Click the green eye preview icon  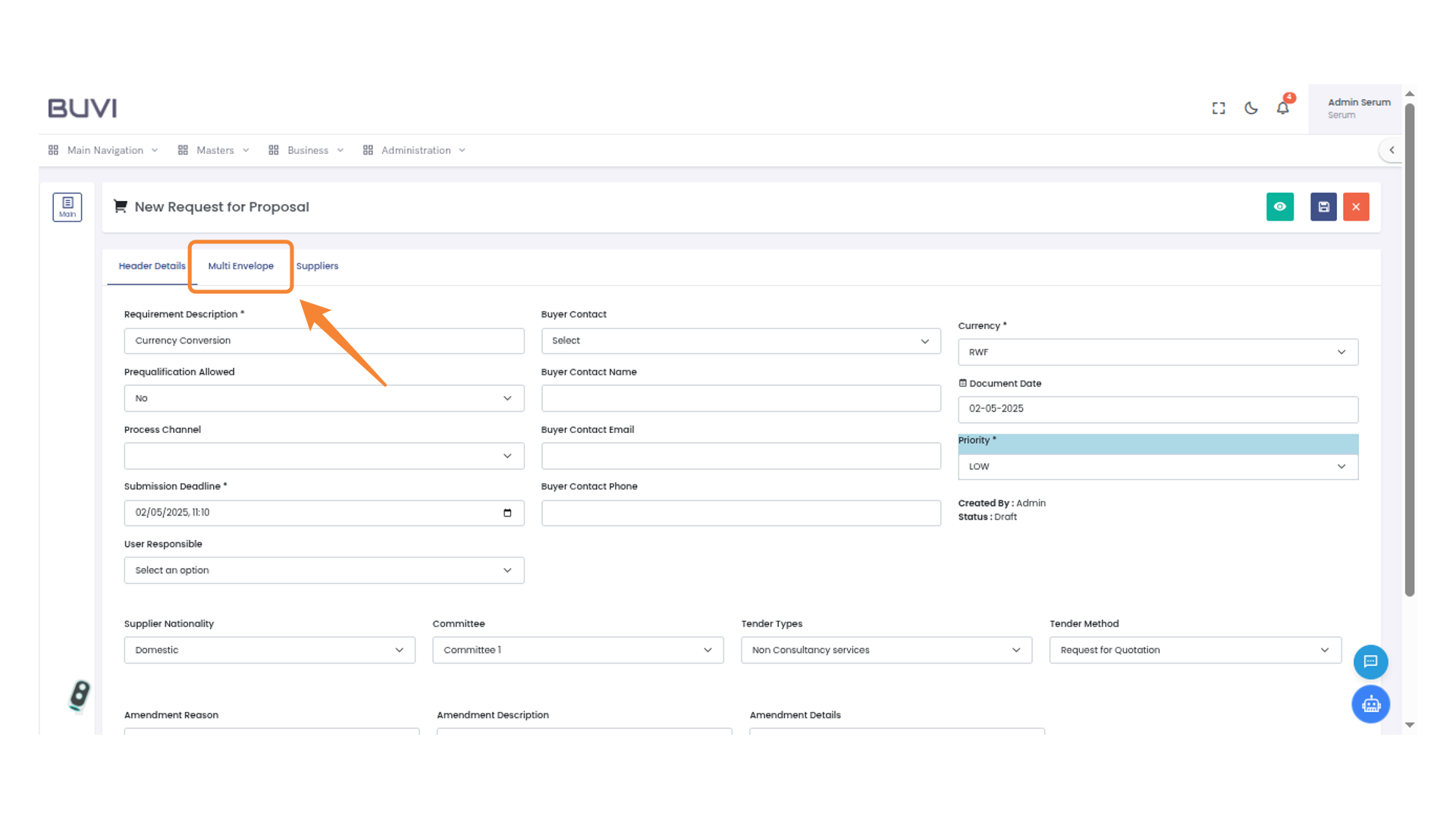tap(1279, 207)
